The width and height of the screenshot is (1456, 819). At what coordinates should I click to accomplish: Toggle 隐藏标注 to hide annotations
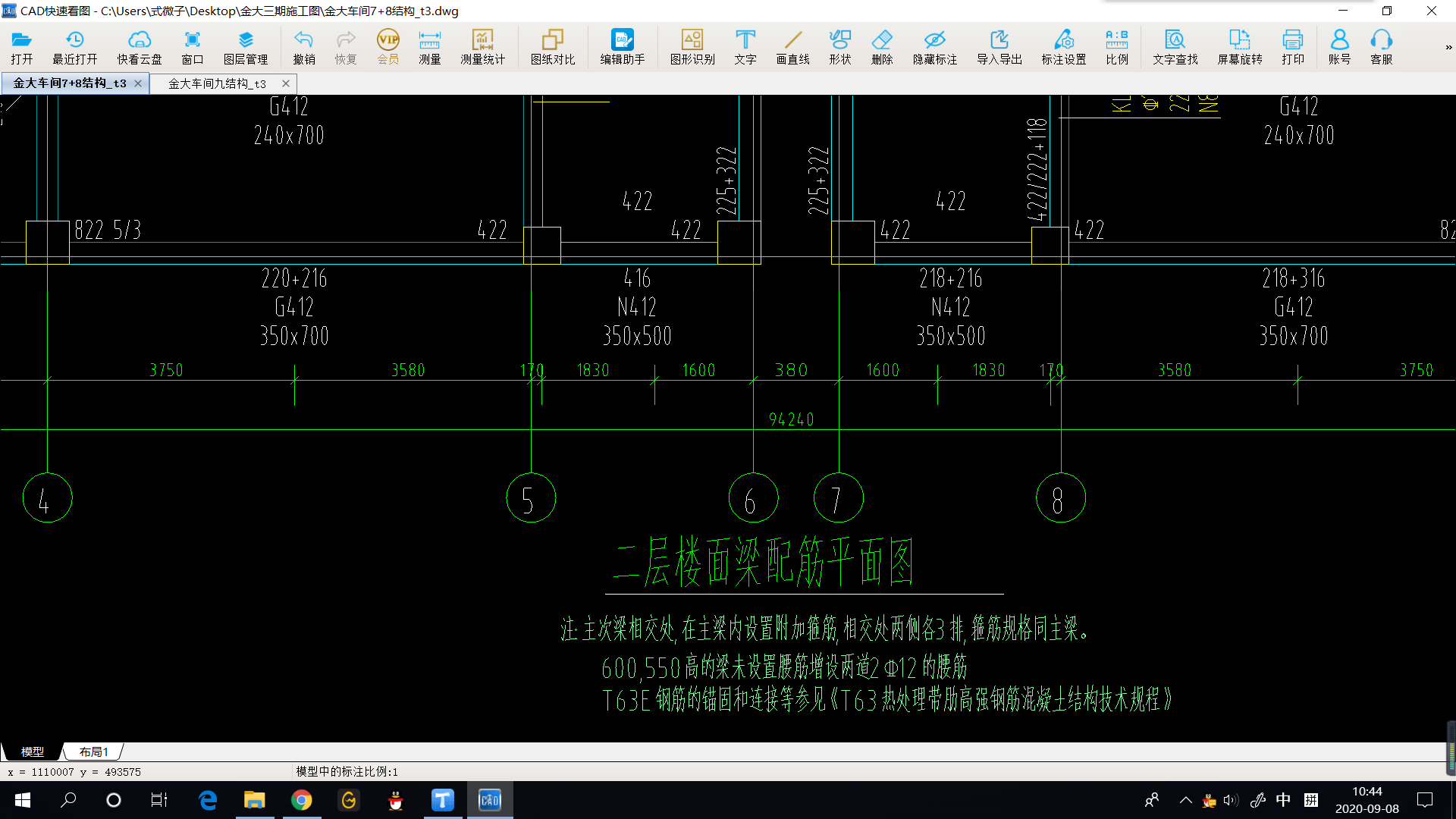(x=935, y=45)
